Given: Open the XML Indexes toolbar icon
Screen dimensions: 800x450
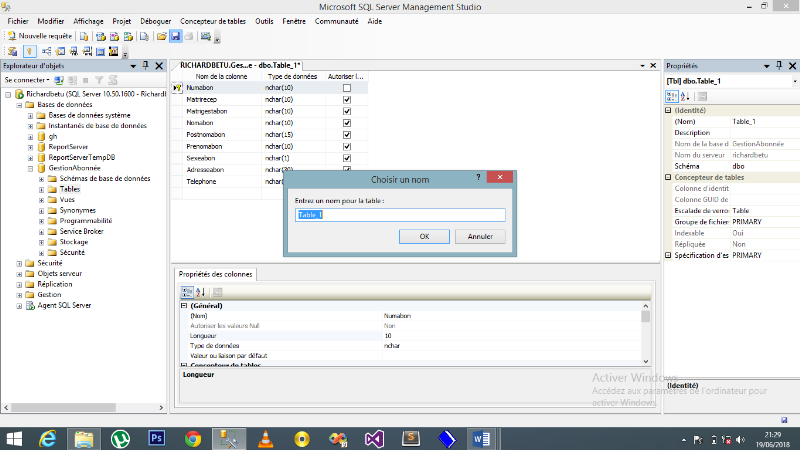Looking at the screenshot, I should point(87,52).
